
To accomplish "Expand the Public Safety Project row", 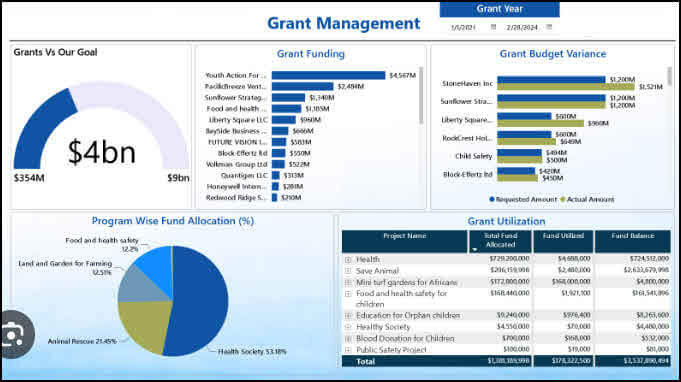I will 348,349.
